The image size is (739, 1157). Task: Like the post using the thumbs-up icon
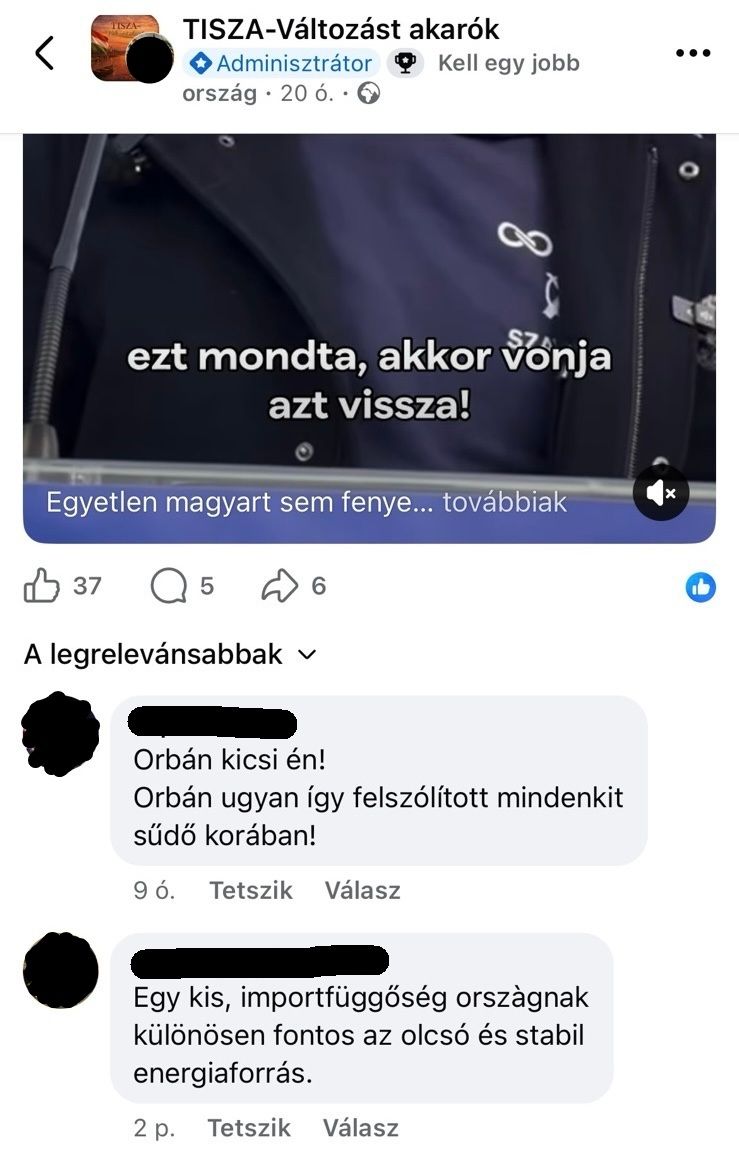coord(42,586)
